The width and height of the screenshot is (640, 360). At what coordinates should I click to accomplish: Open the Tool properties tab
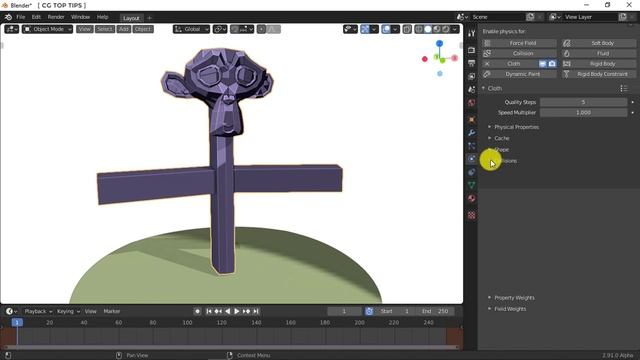pyautogui.click(x=471, y=33)
